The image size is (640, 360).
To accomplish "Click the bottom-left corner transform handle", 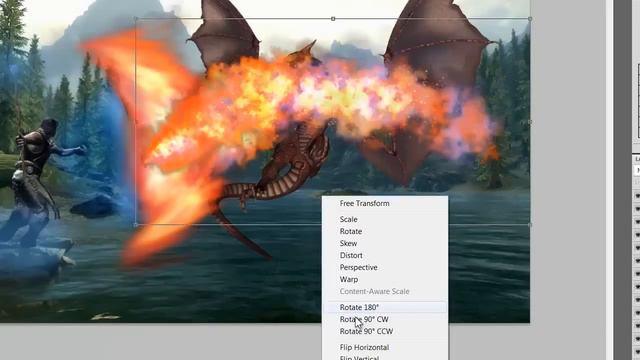I will pyautogui.click(x=136, y=224).
